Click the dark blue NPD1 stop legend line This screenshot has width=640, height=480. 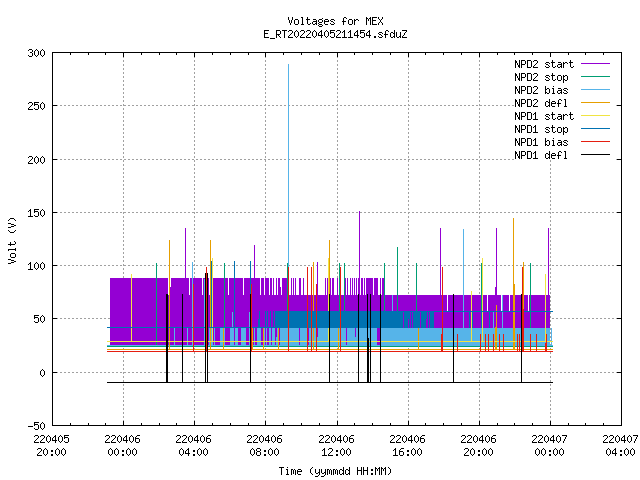[x=596, y=129]
